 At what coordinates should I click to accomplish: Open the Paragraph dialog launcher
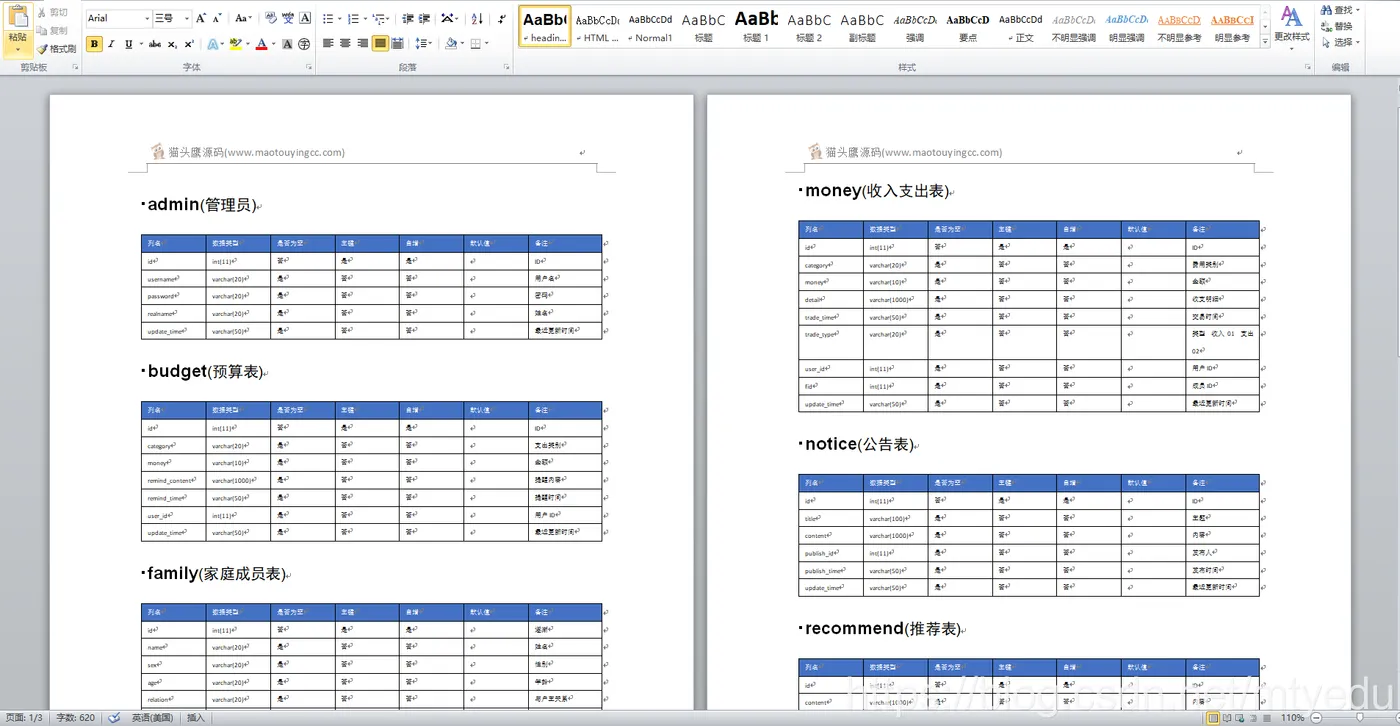(506, 67)
